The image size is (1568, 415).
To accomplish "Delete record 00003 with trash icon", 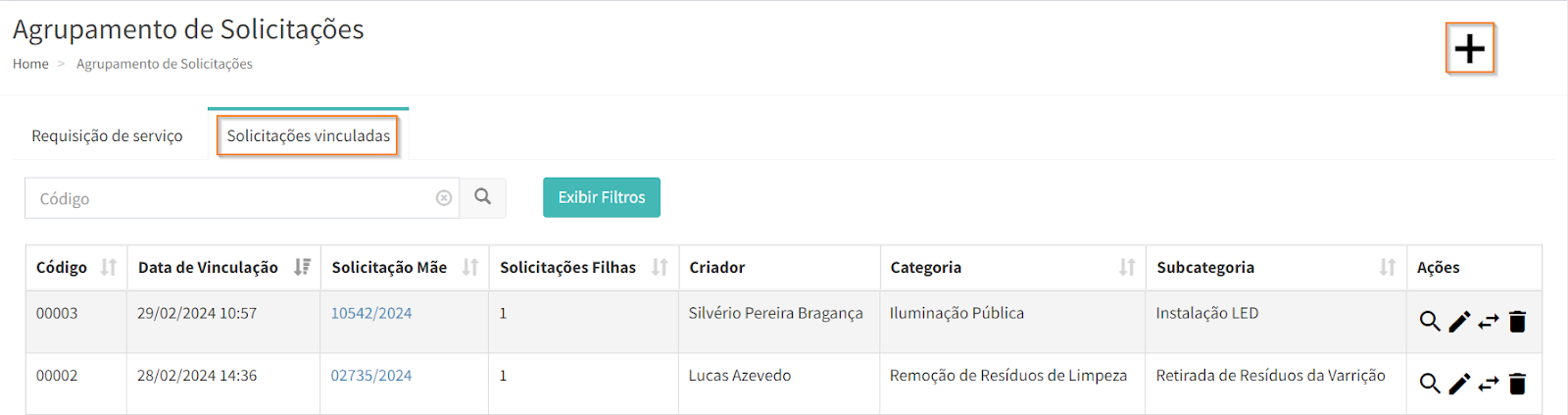I will coord(1518,321).
